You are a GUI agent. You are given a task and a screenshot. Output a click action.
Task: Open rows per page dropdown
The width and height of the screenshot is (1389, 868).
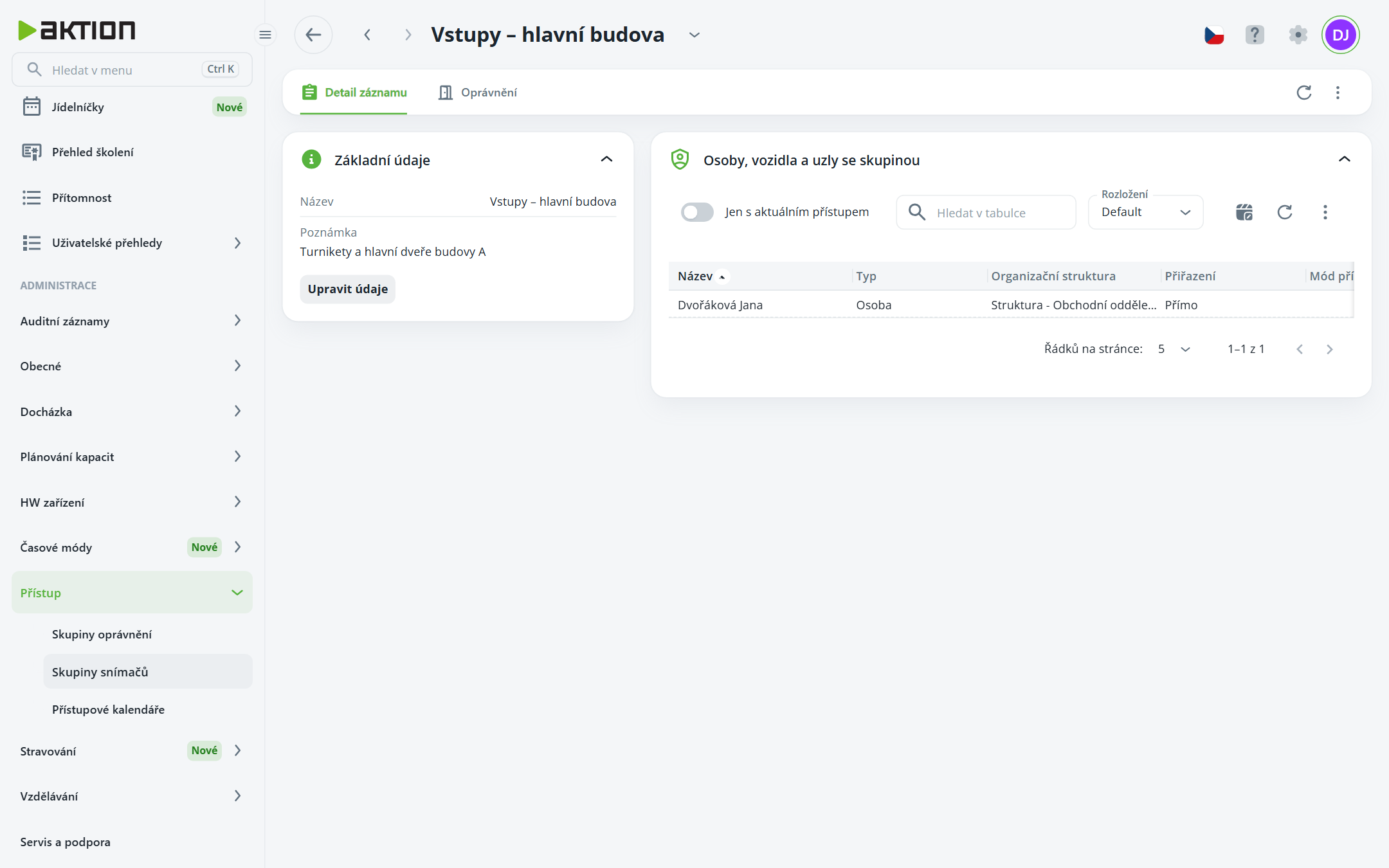[x=1174, y=349]
